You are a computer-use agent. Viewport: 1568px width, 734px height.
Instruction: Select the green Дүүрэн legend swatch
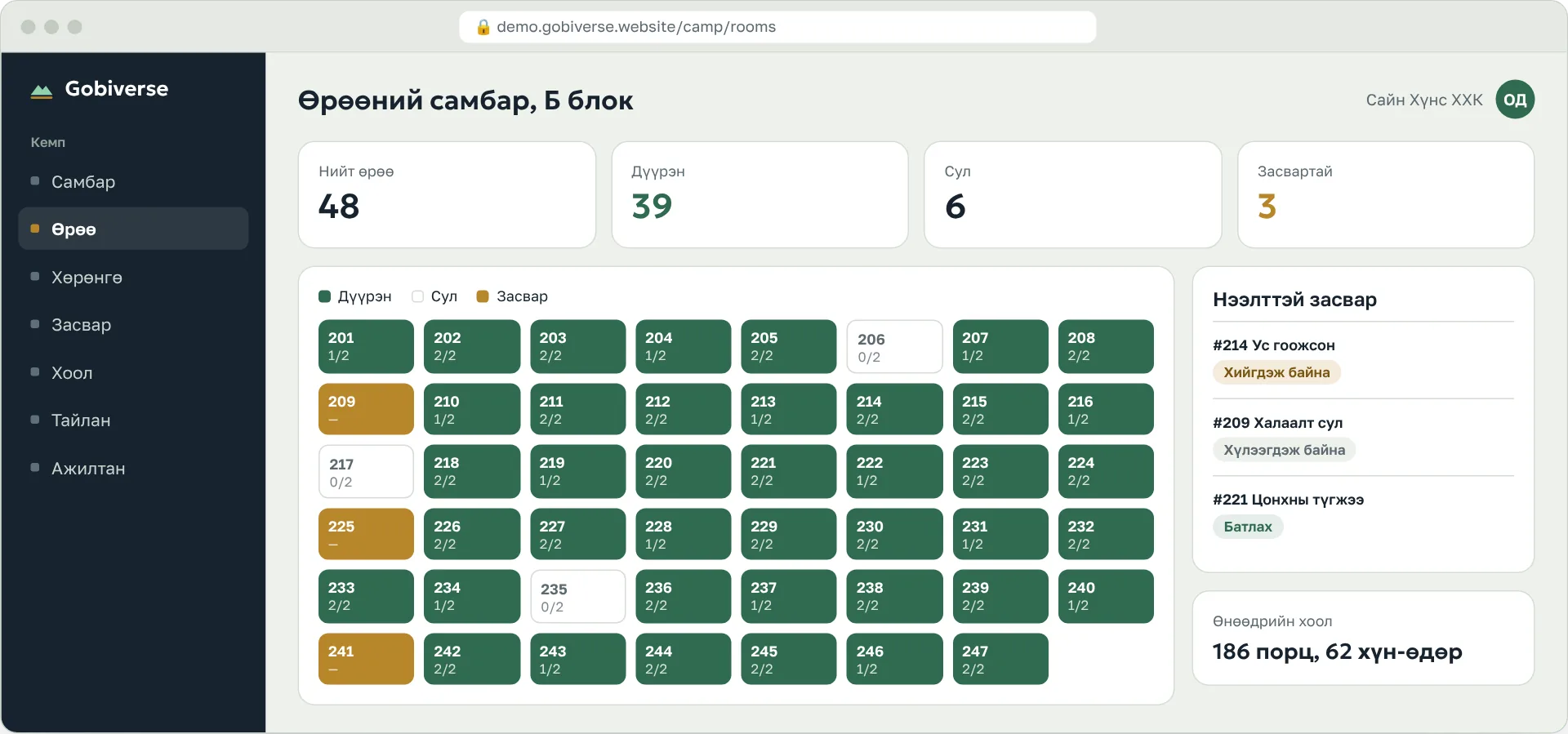pos(324,296)
